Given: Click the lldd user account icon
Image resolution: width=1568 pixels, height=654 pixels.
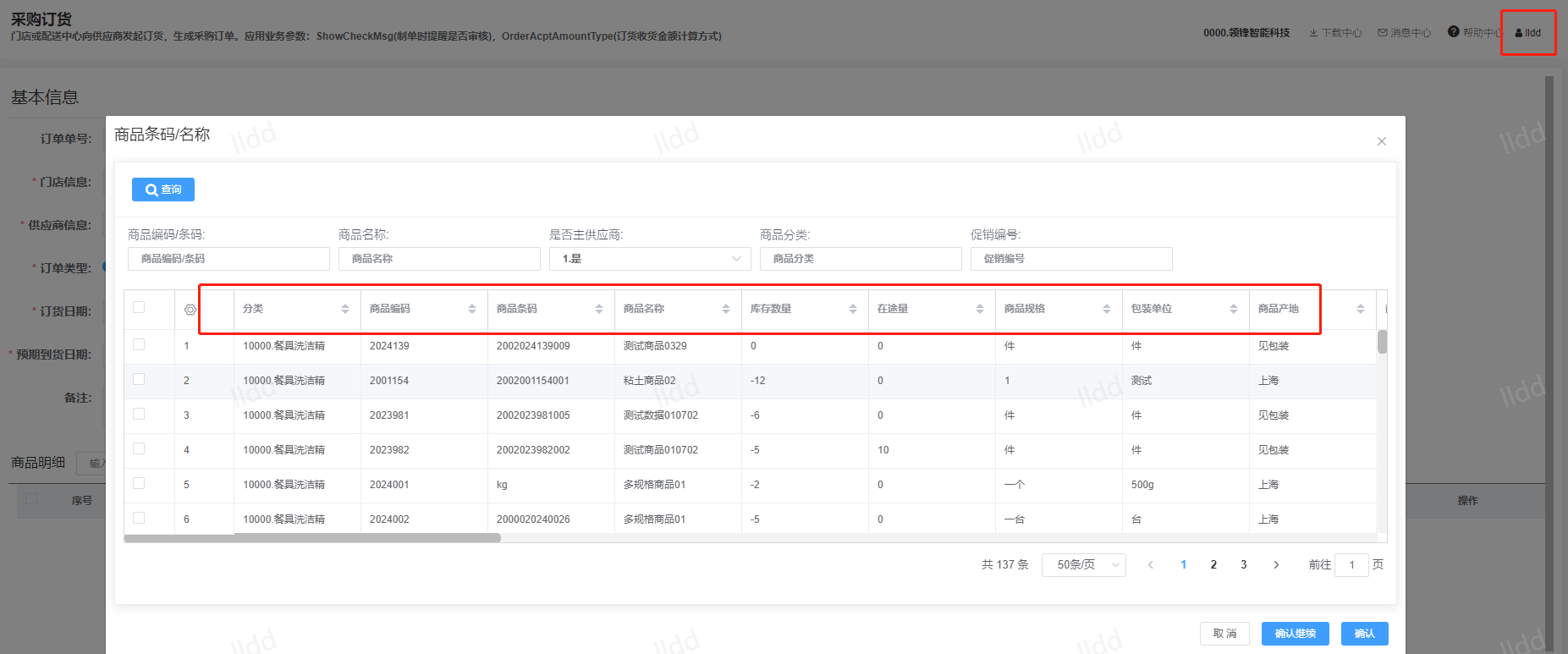Looking at the screenshot, I should pyautogui.click(x=1527, y=33).
